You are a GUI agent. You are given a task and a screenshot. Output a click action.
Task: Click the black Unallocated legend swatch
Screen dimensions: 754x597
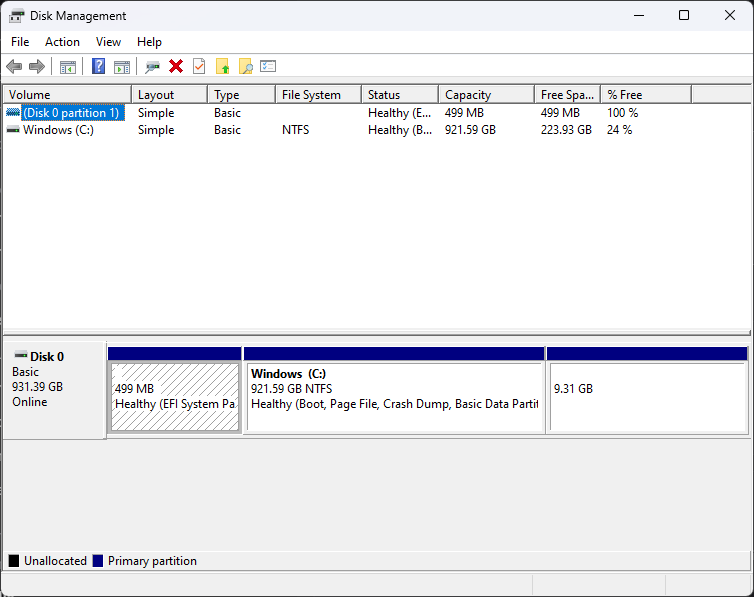point(14,561)
